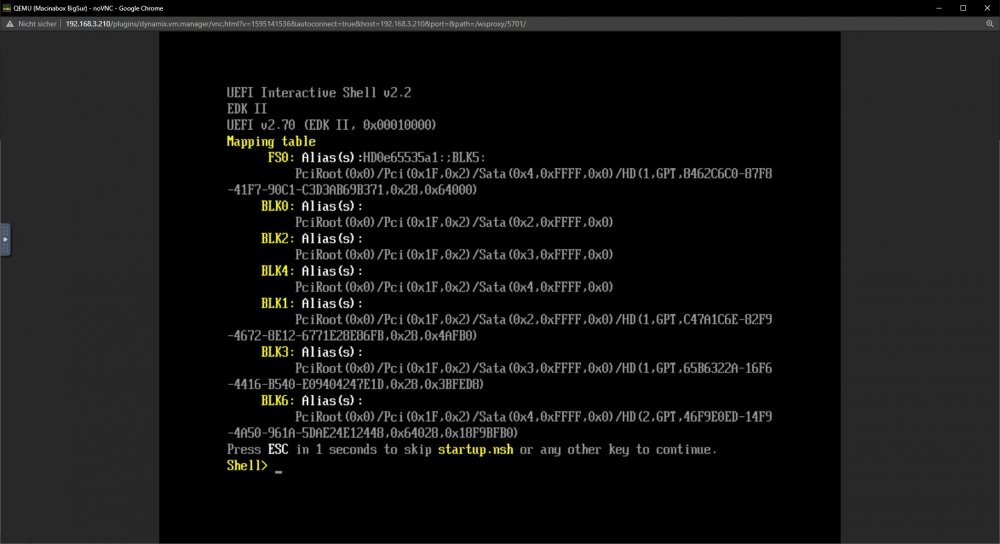Image resolution: width=1000 pixels, height=544 pixels.
Task: Click 'UEFI v2.70 (EDK II, 0x00010000)' line
Action: (x=332, y=125)
